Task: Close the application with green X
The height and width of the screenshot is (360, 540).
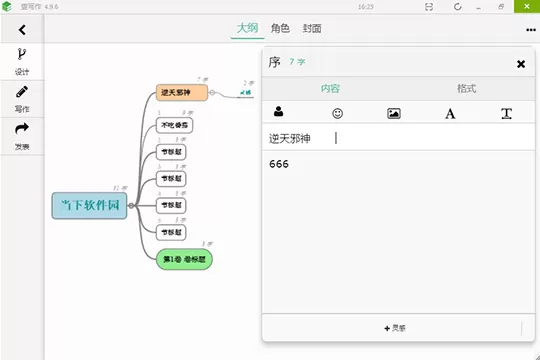Action: point(527,6)
